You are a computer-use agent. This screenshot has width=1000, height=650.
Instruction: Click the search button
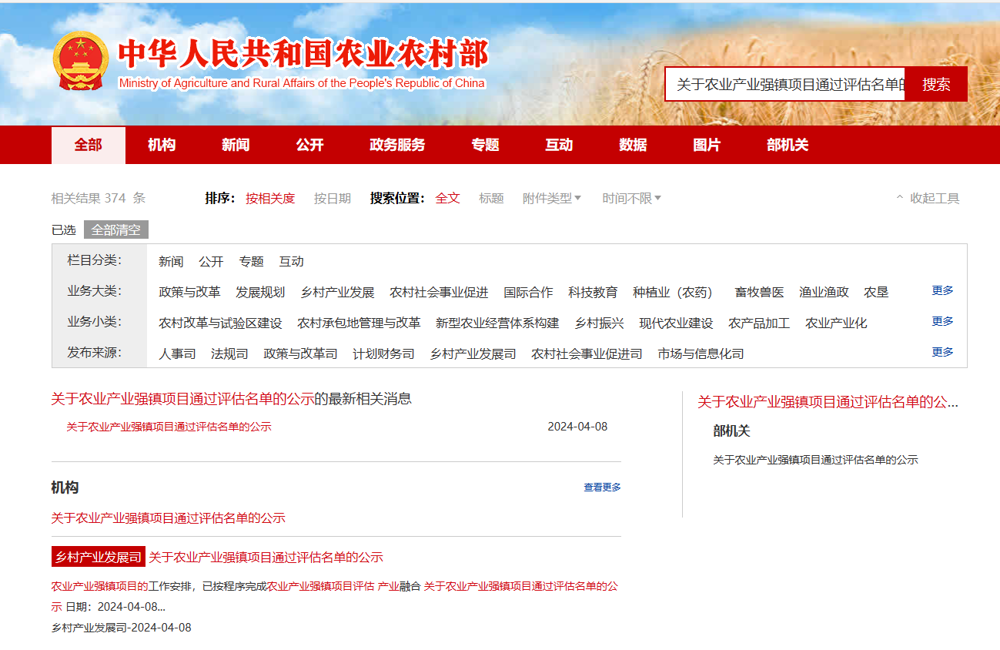[936, 85]
